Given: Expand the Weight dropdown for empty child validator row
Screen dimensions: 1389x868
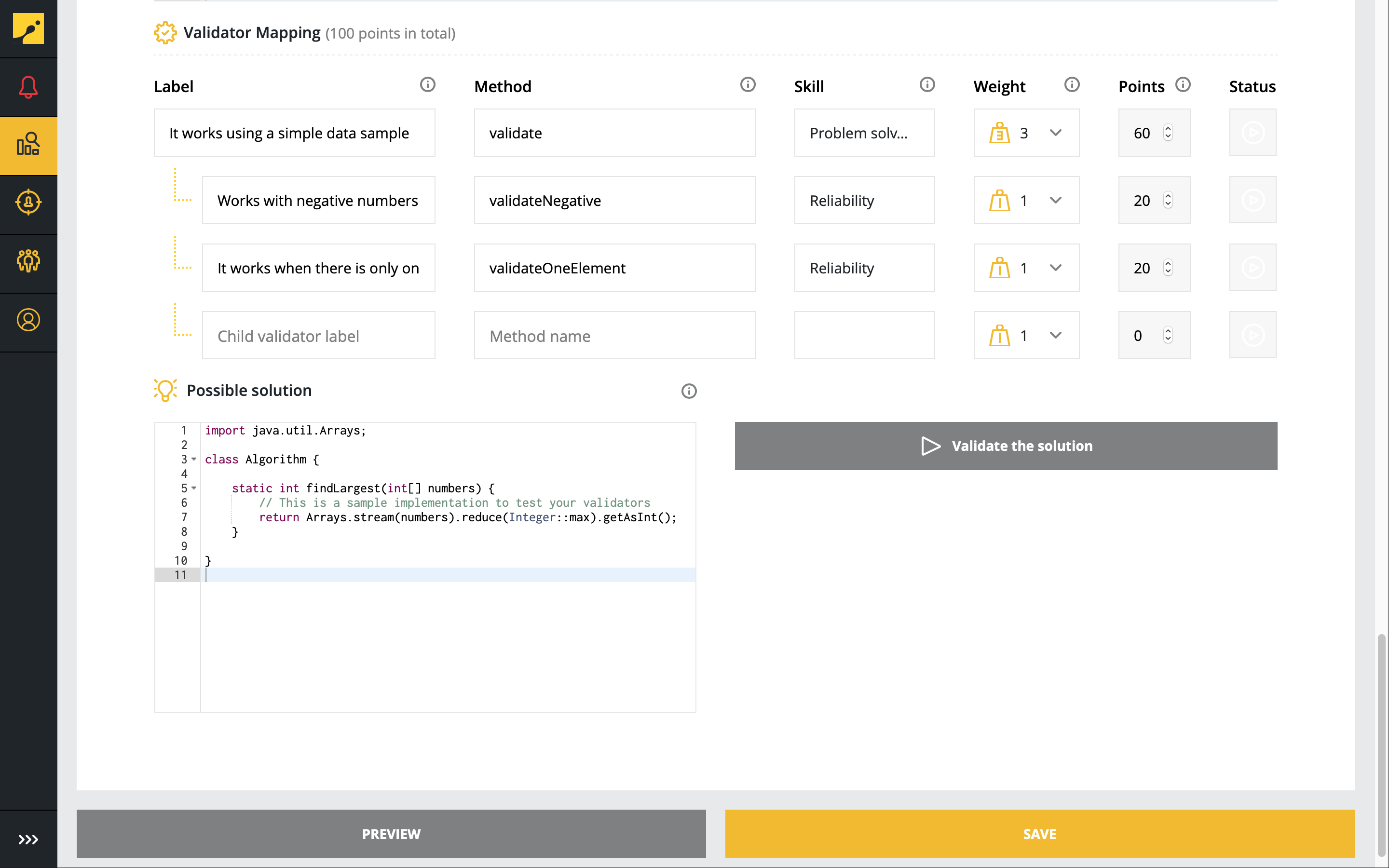Looking at the screenshot, I should (1054, 335).
